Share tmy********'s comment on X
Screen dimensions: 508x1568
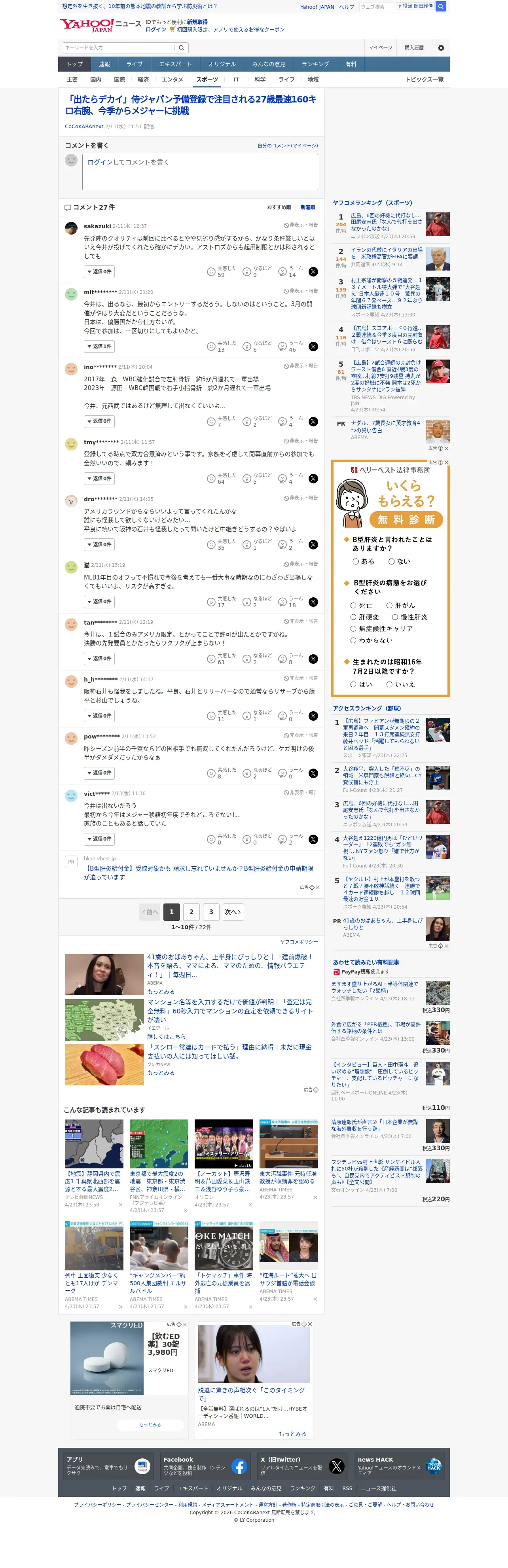[x=313, y=479]
